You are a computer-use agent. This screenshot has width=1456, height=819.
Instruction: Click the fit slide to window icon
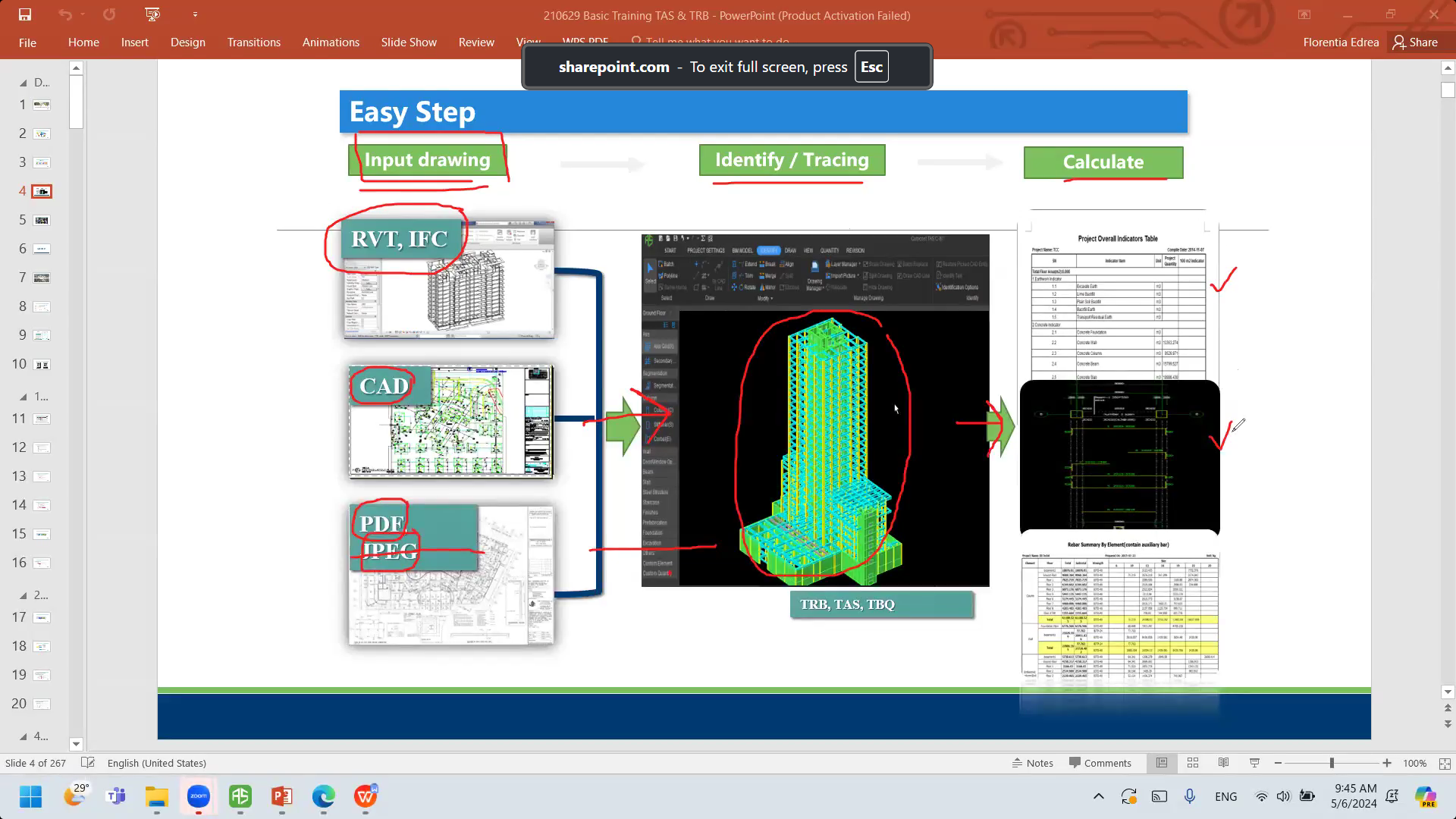(1445, 764)
